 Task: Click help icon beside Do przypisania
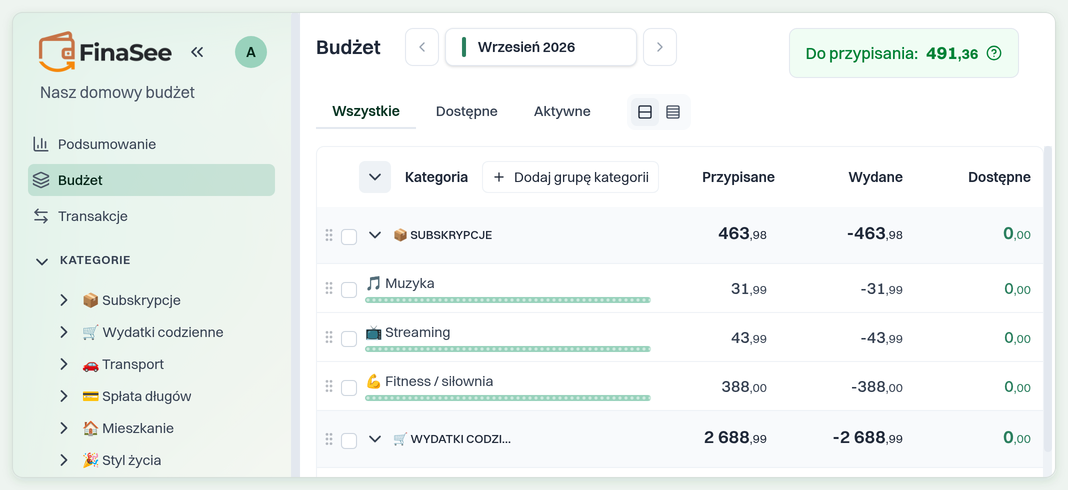coord(994,53)
